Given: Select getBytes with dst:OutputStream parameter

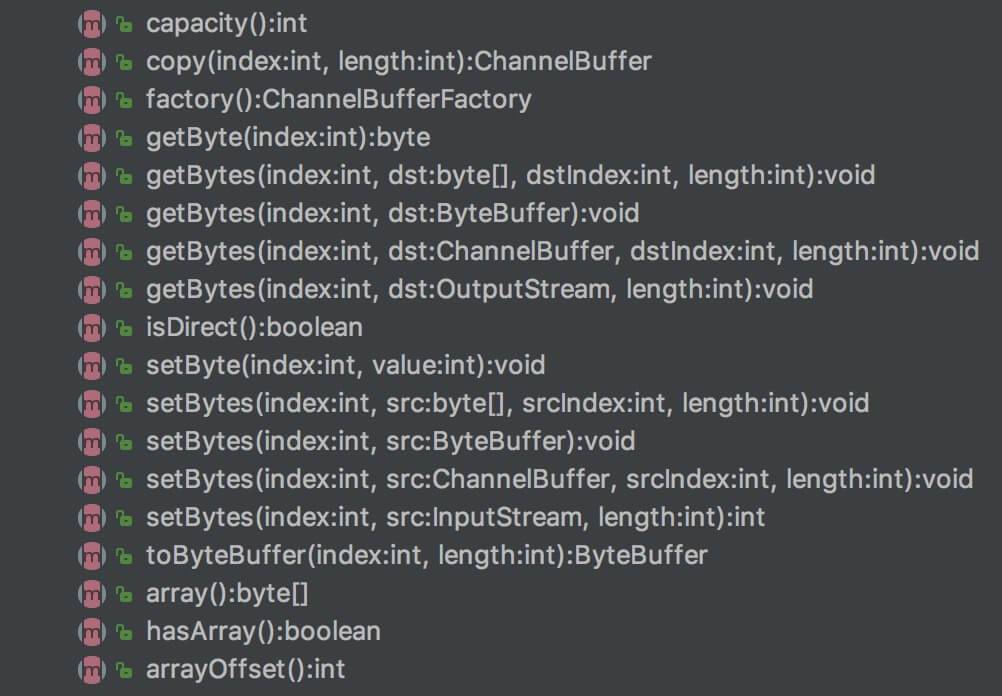Looking at the screenshot, I should click(x=479, y=289).
